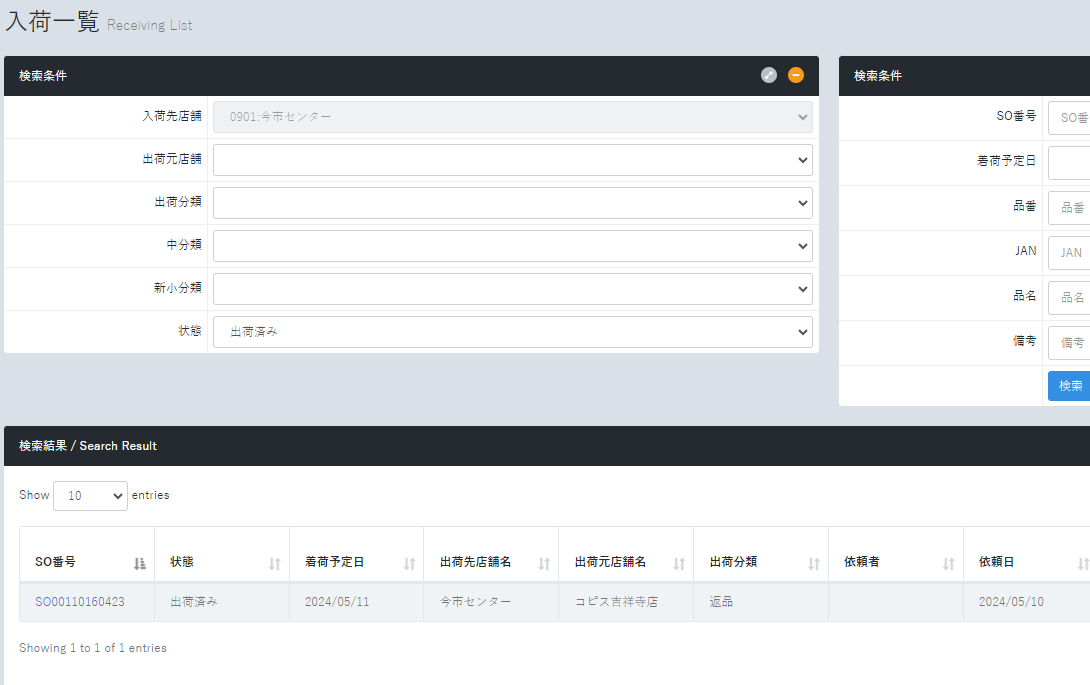Click the 備考 input field

tap(1069, 343)
